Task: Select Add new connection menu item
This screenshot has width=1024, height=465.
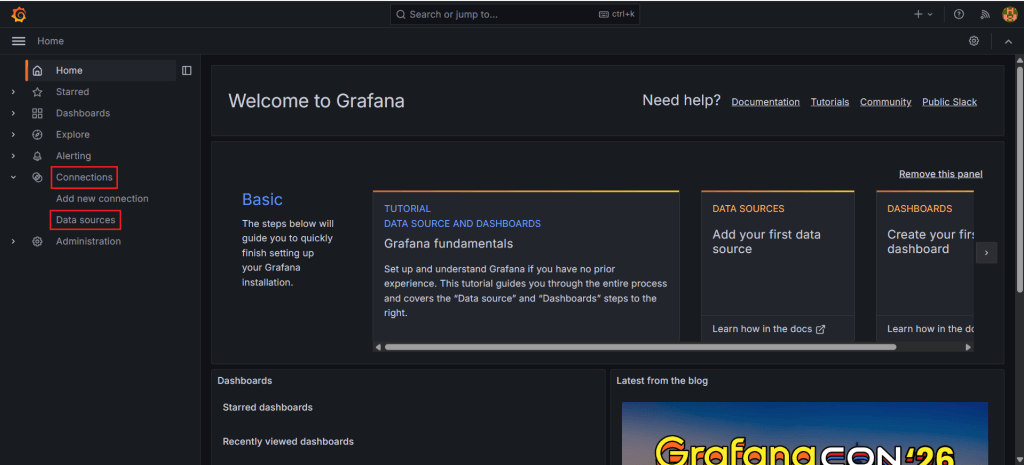Action: [x=102, y=199]
